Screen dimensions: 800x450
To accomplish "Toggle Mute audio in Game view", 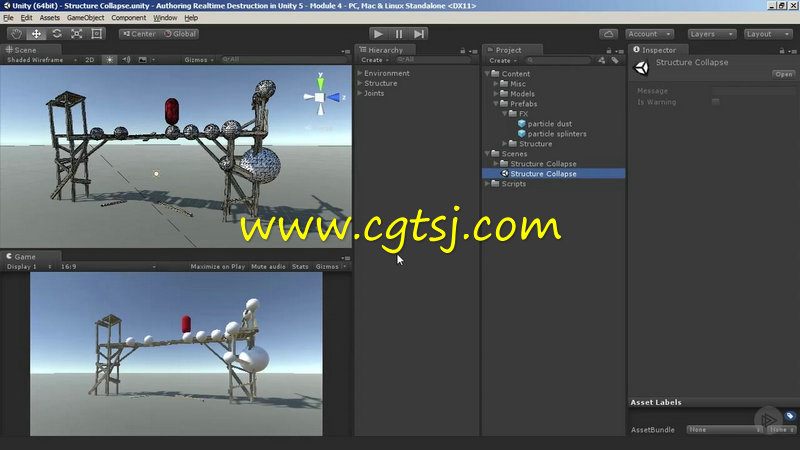I will click(x=268, y=266).
